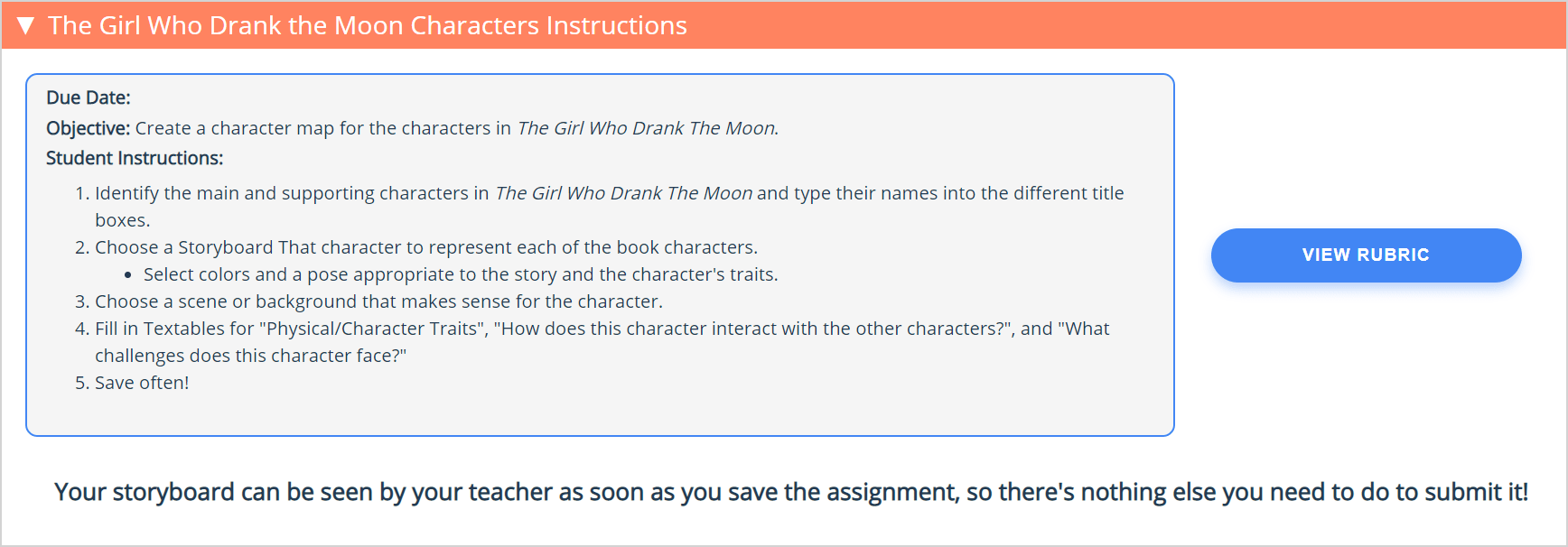Click the "boxes." continuation line of step one
The height and width of the screenshot is (547, 1568).
click(123, 220)
